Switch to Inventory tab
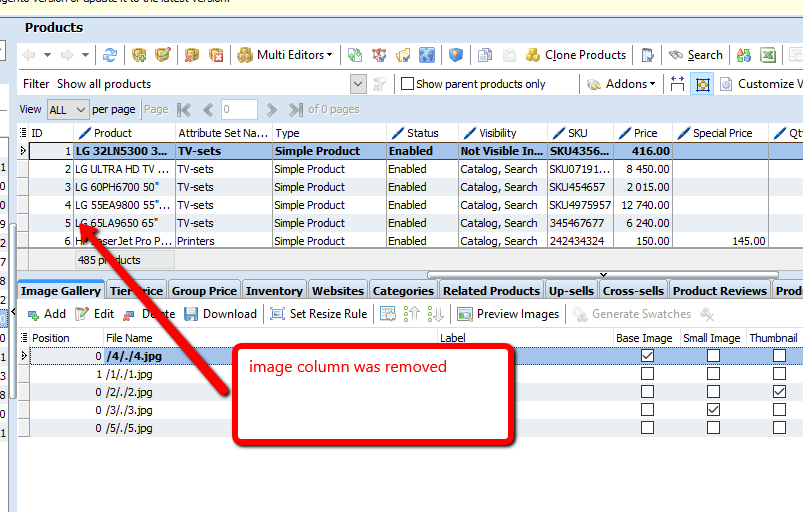The image size is (803, 512). click(274, 291)
